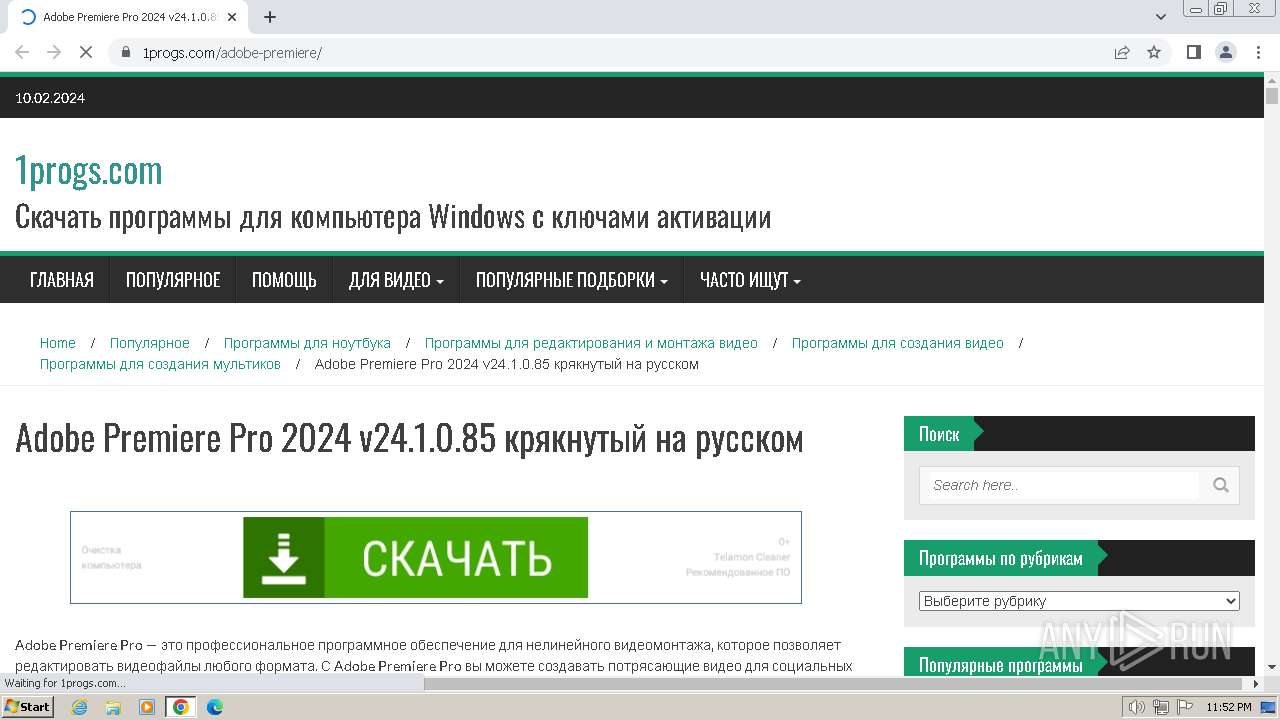
Task: Open the tab search dropdown arrow
Action: point(1161,17)
